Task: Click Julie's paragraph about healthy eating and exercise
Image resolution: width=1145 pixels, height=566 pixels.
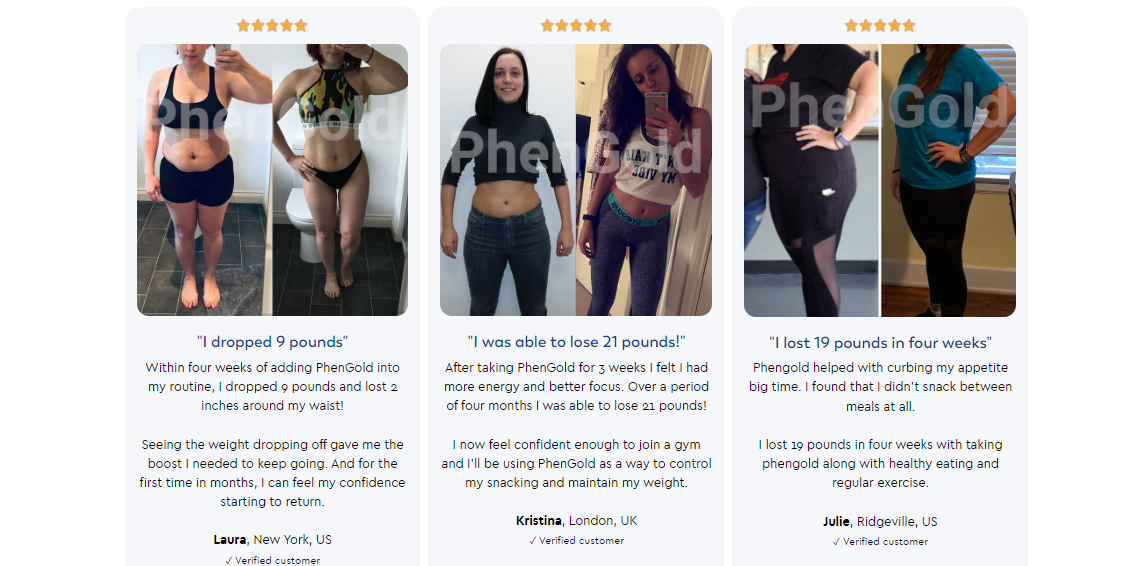Action: pos(880,464)
